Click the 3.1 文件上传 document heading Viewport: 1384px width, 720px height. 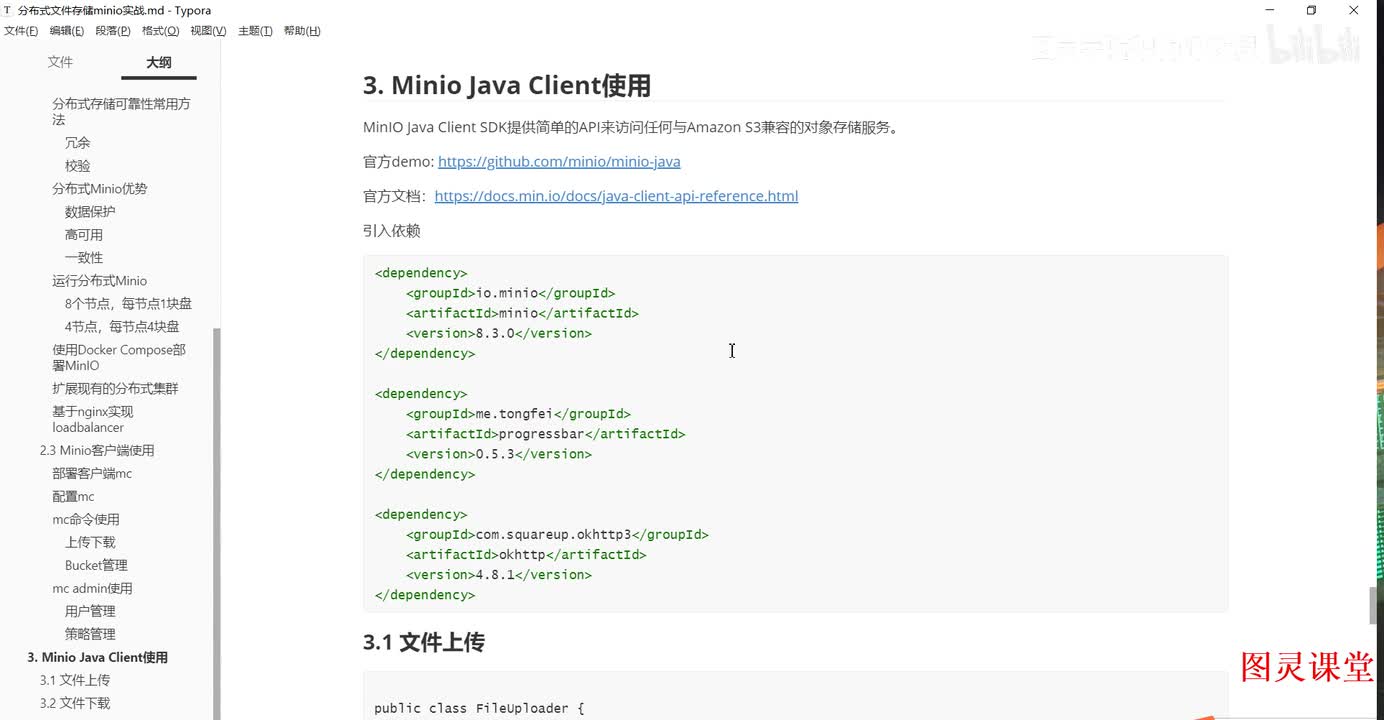click(x=424, y=643)
